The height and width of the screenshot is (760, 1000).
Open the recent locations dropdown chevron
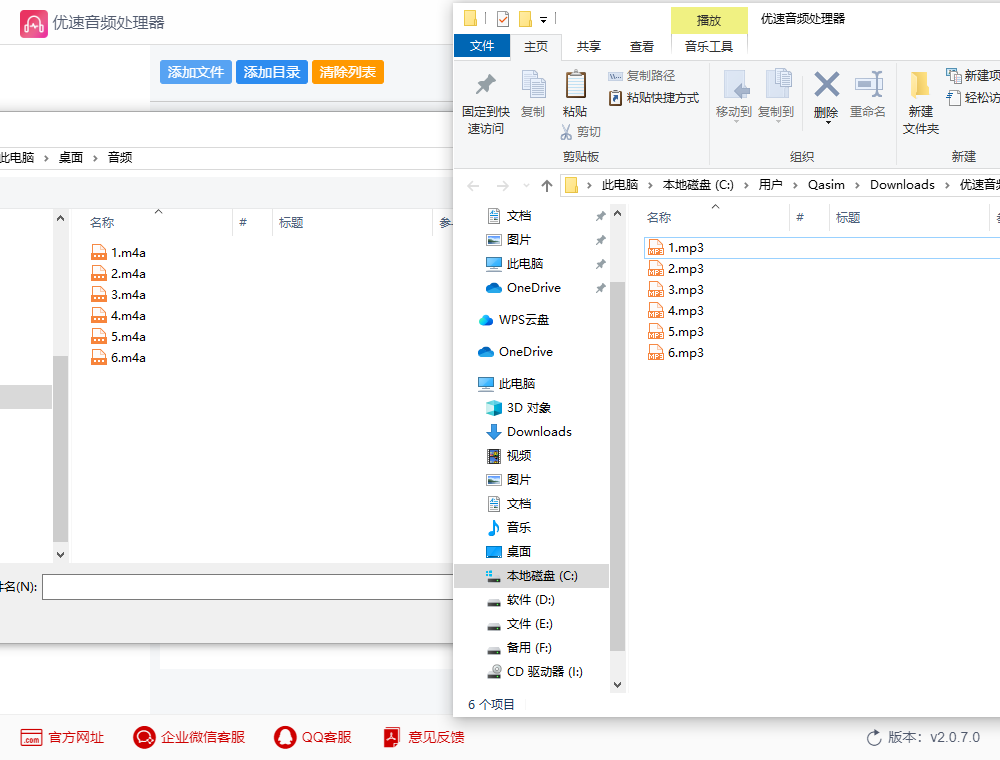click(526, 186)
